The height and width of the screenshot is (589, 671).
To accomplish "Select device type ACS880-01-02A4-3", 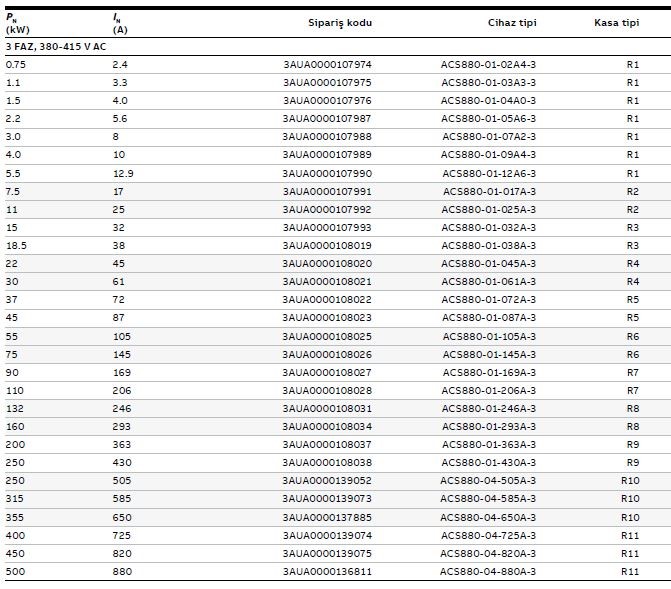I will 488,65.
